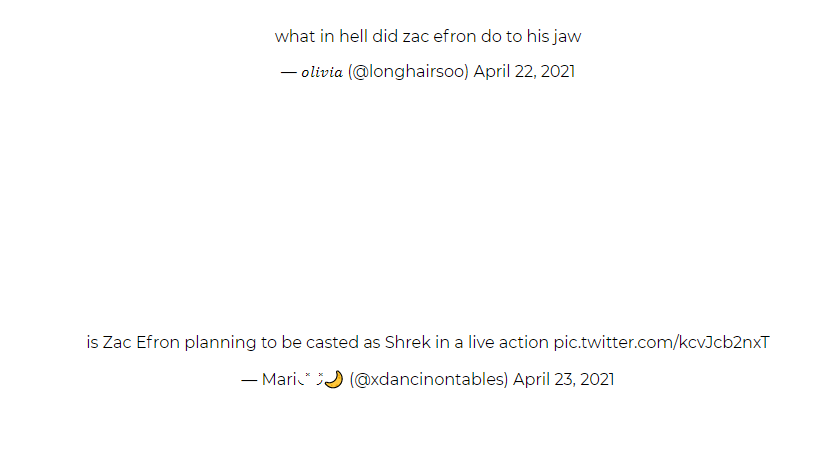Click the word 'planning' in second tweet
The image size is (815, 457).
coord(220,343)
